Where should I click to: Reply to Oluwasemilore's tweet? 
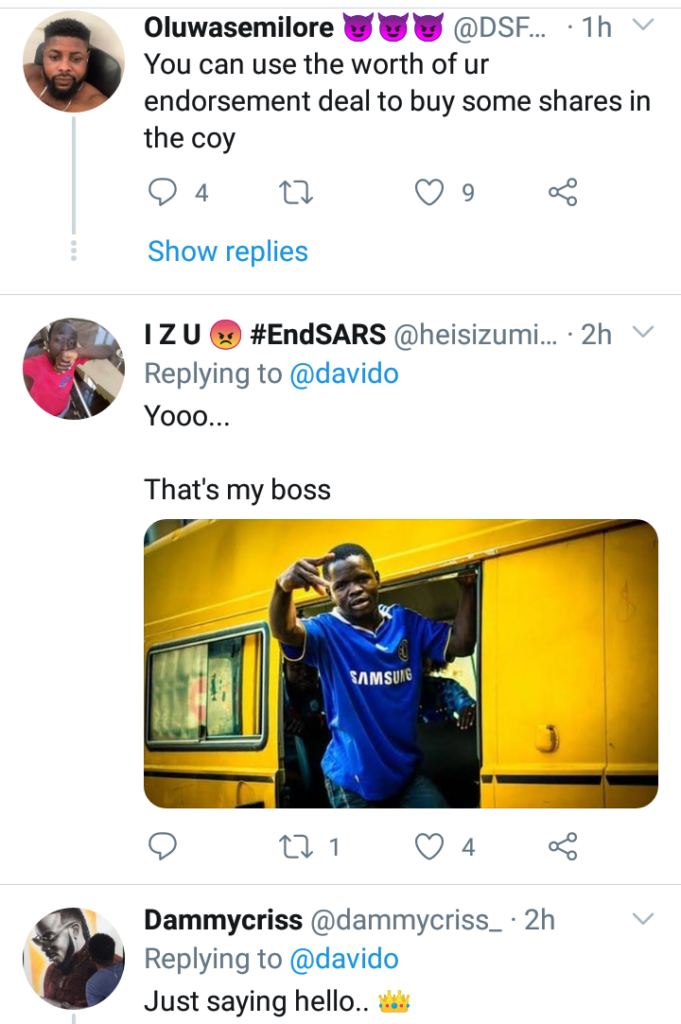pos(162,191)
